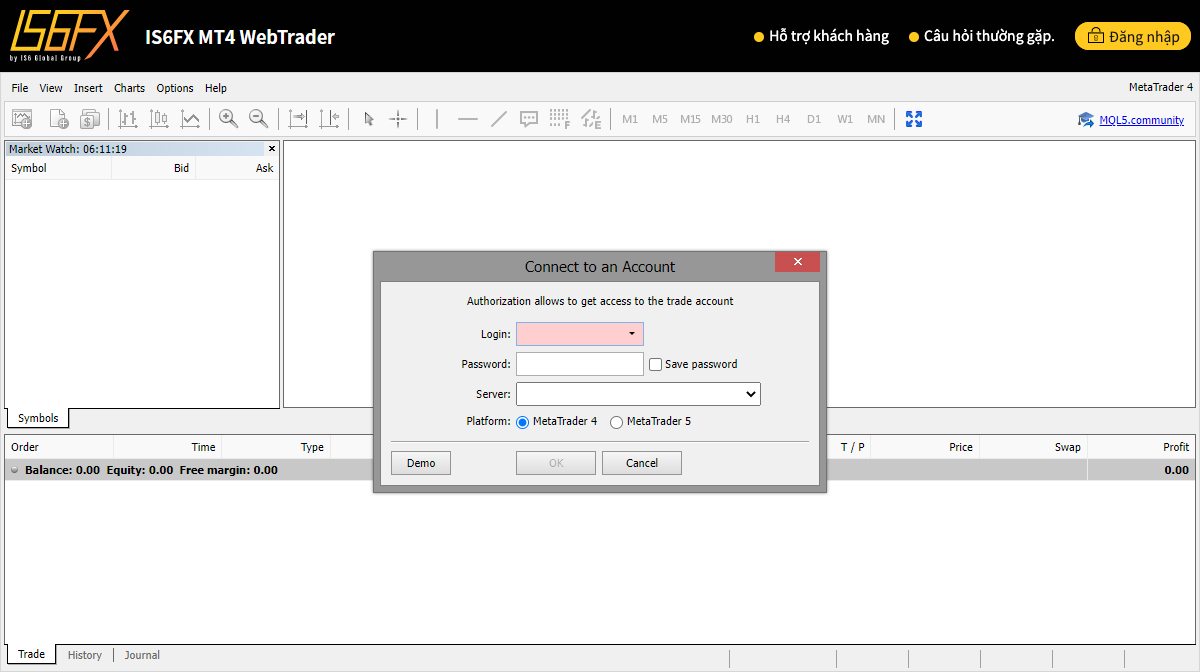Toggle fullscreen mode icon
Screen dimensions: 1200x672
(x=913, y=119)
